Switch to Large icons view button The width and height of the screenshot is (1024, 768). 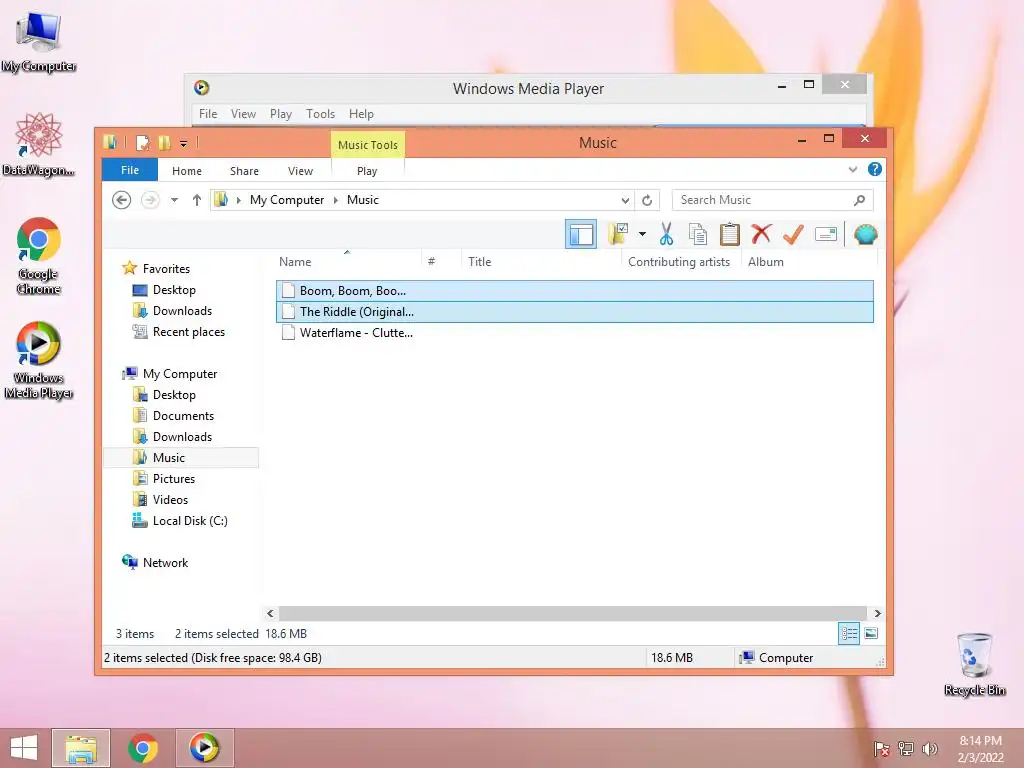[x=871, y=633]
